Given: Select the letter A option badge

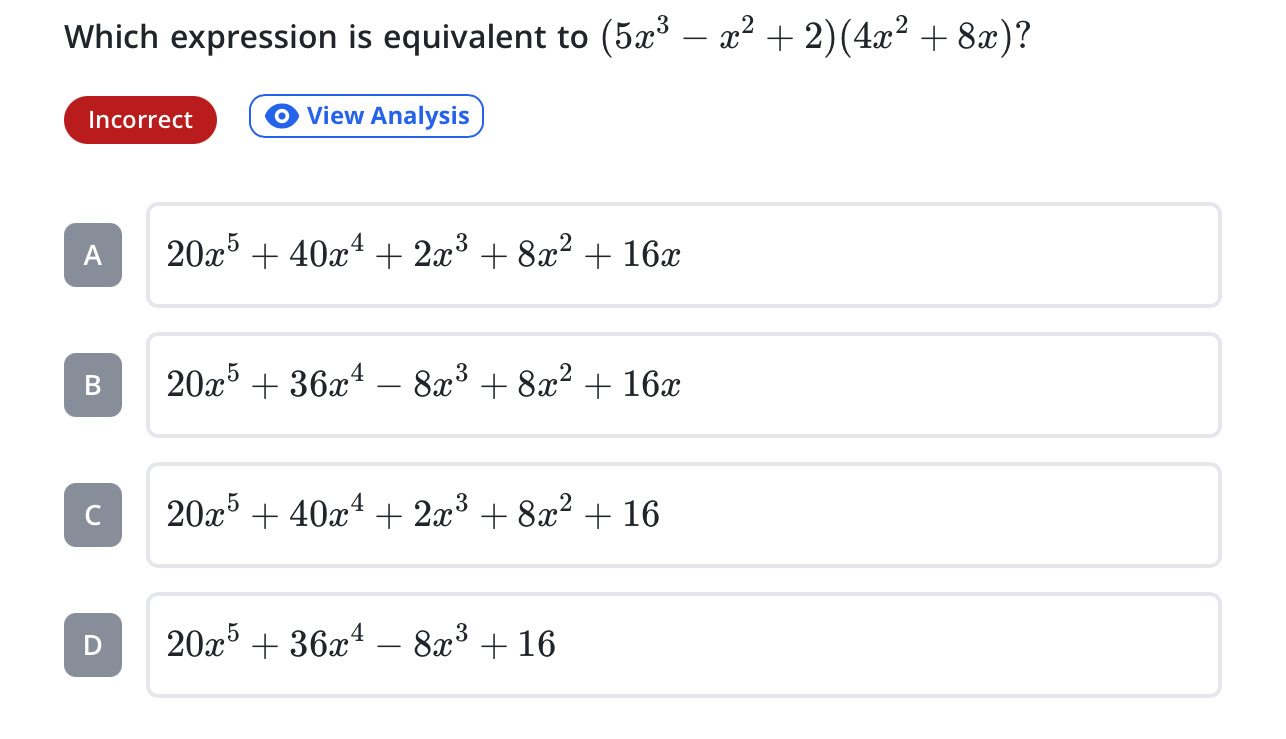Looking at the screenshot, I should point(93,255).
